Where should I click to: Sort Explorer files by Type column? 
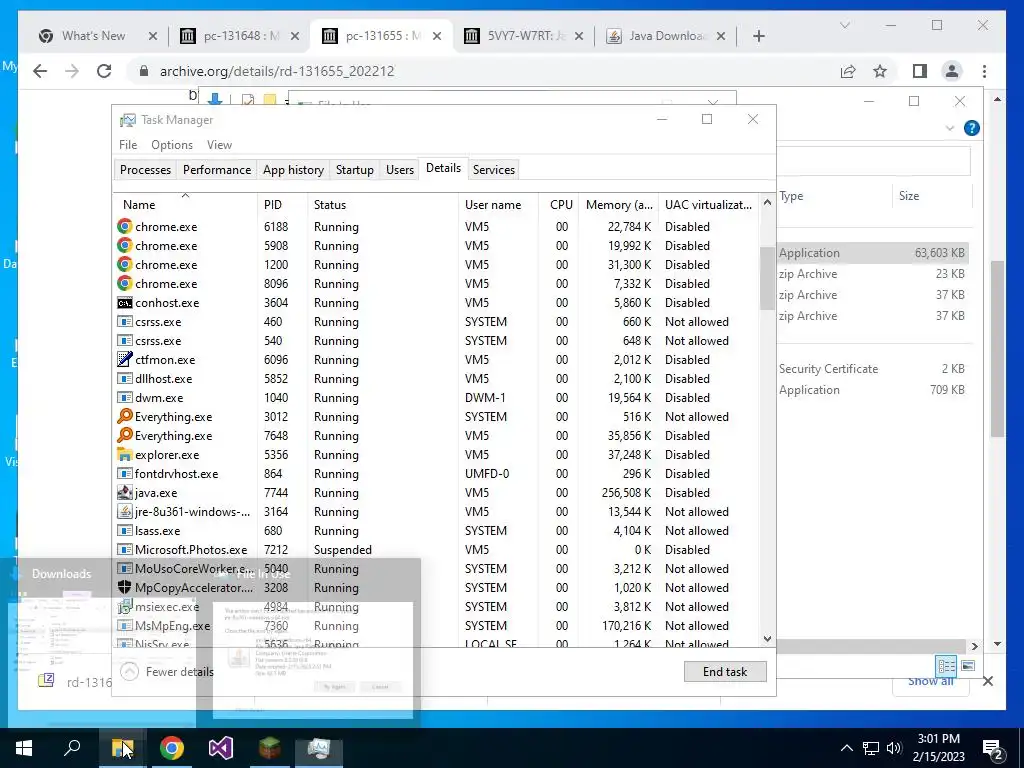[834, 196]
